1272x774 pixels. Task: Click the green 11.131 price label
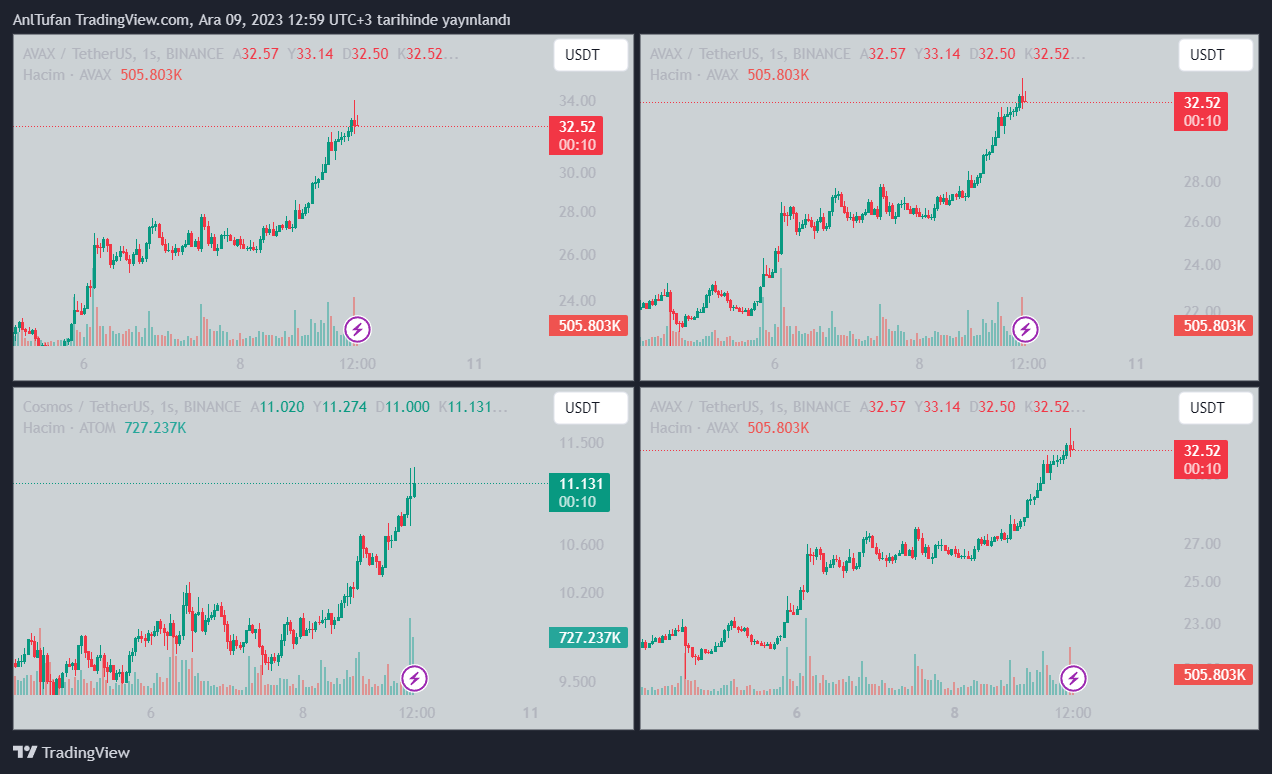coord(579,483)
